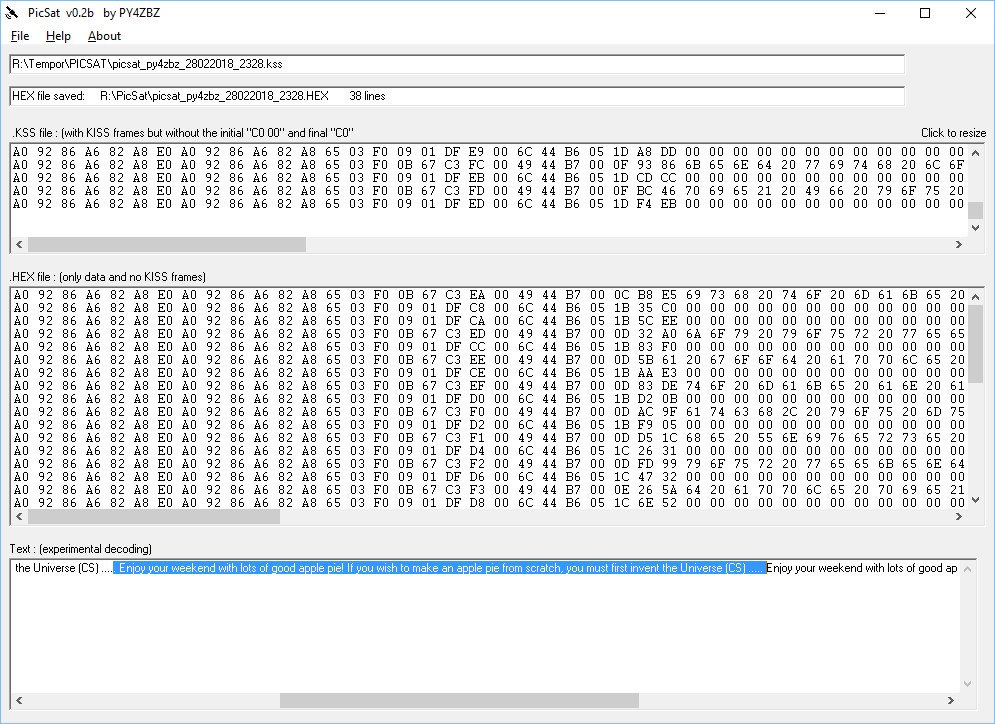Click the '.KSS file' section label
This screenshot has width=995, height=724.
tap(182, 133)
